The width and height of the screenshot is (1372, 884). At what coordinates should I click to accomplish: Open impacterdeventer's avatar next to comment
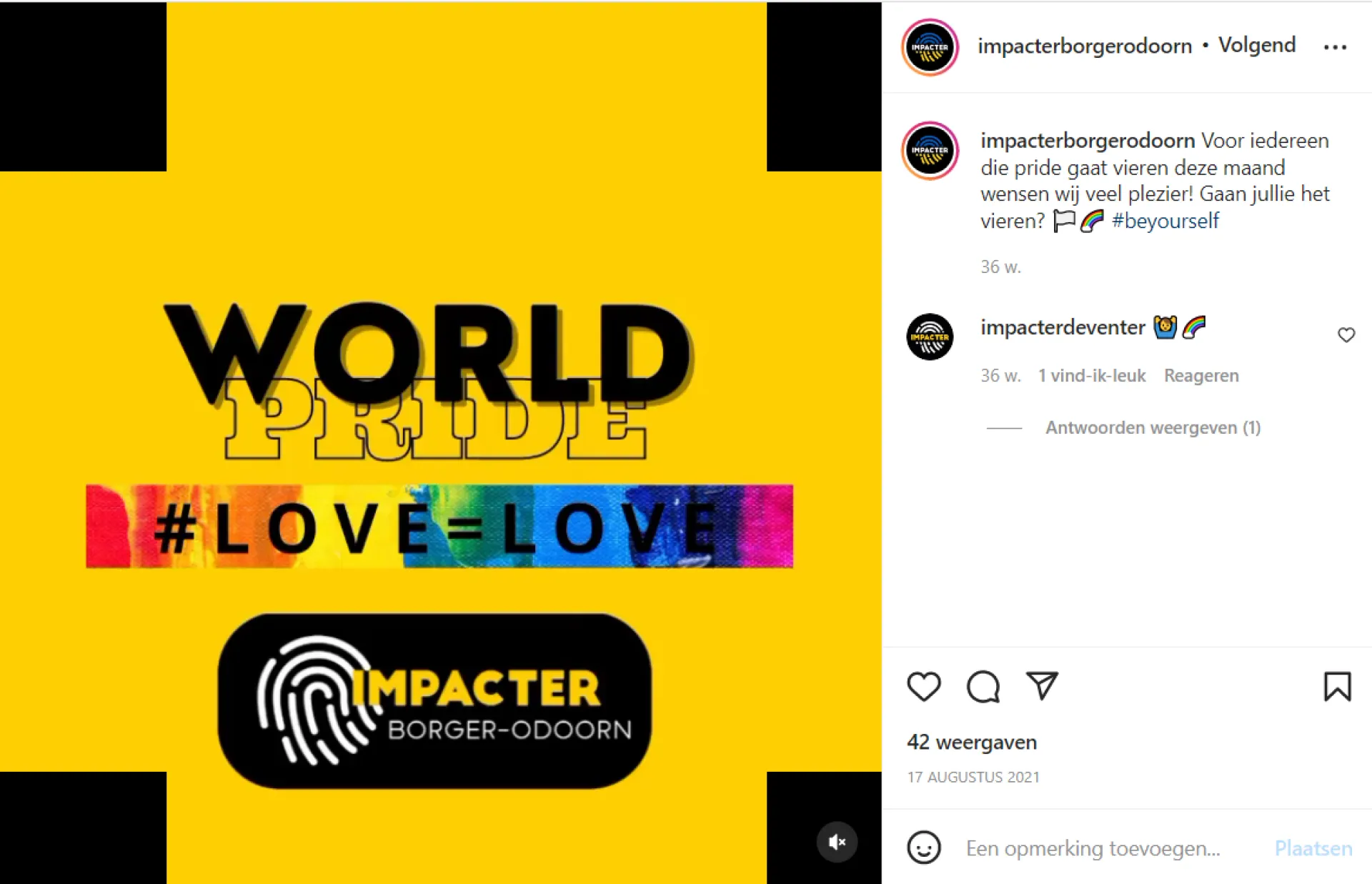(x=930, y=337)
